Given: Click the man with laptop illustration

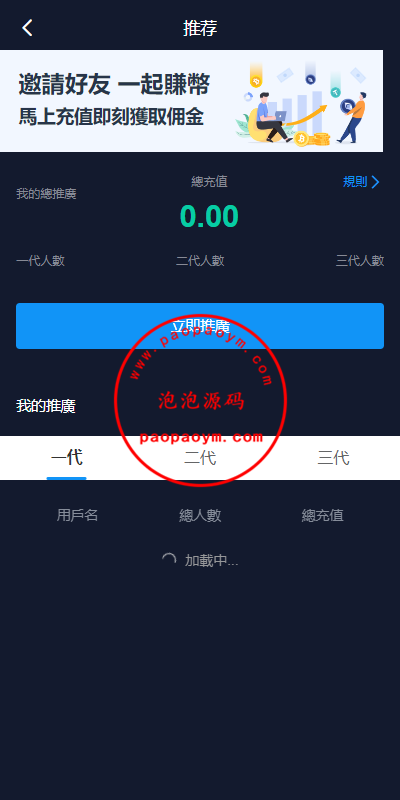Looking at the screenshot, I should pyautogui.click(x=270, y=117).
